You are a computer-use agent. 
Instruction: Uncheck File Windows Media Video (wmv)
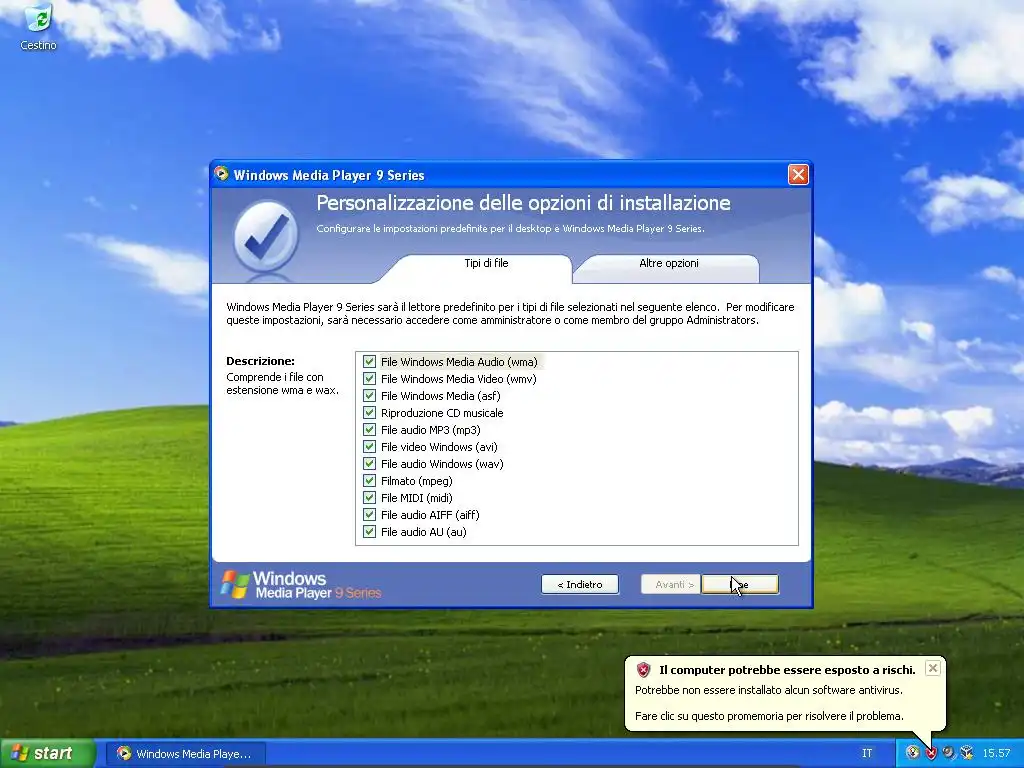(370, 379)
